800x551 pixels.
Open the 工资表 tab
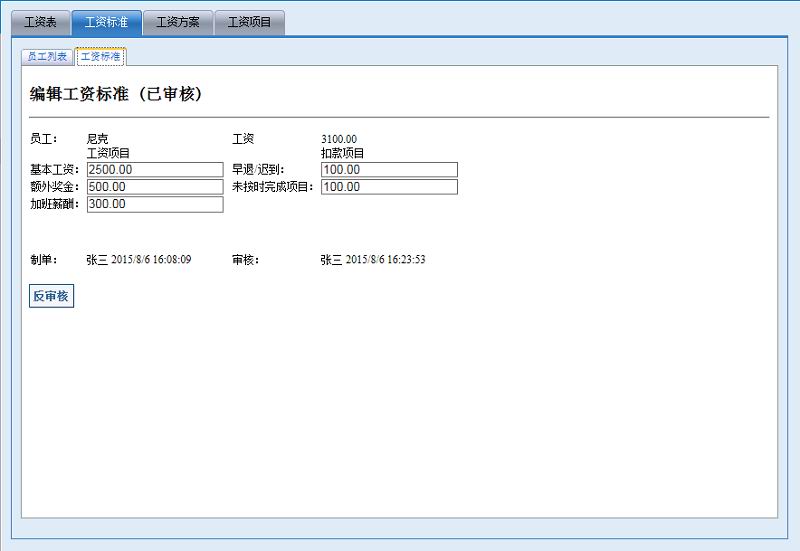[x=40, y=22]
